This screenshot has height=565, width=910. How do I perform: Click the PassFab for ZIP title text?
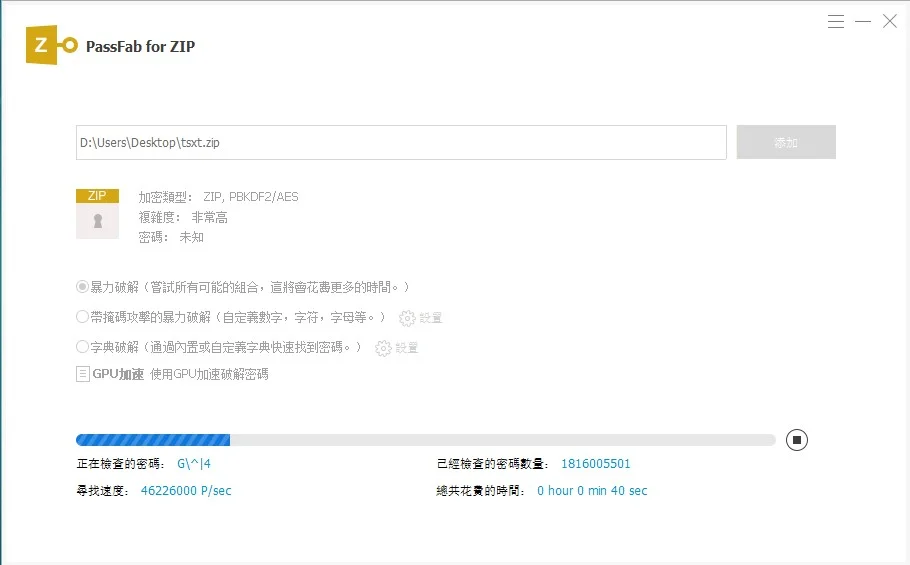[140, 46]
